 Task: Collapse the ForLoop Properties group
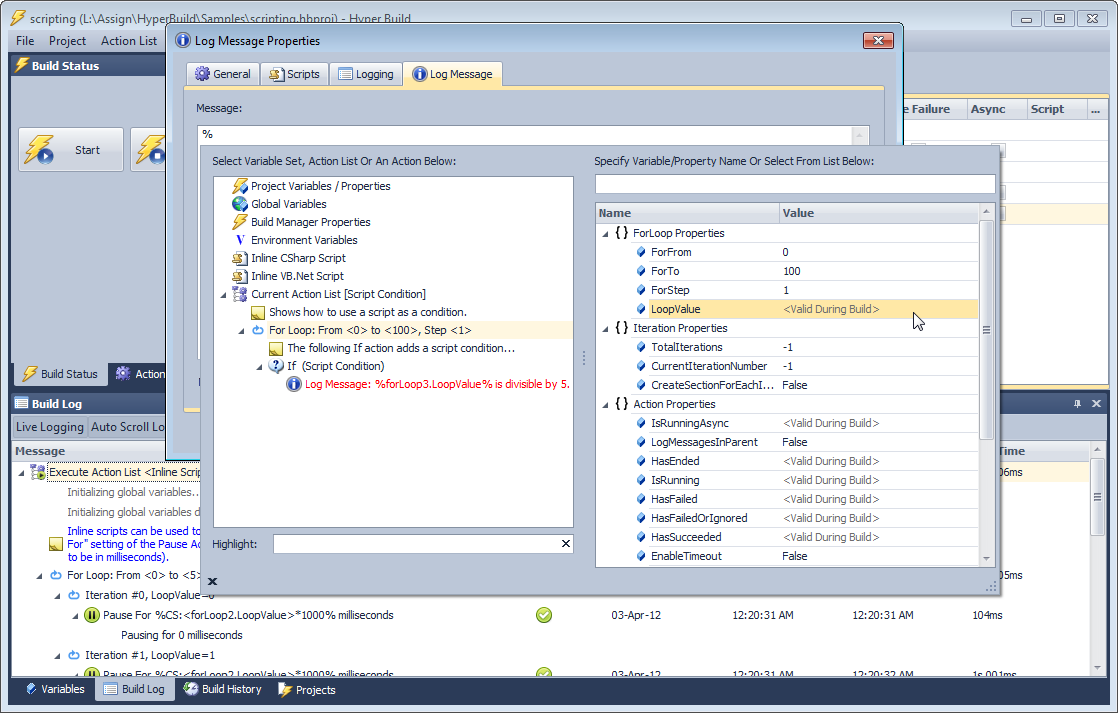click(605, 233)
